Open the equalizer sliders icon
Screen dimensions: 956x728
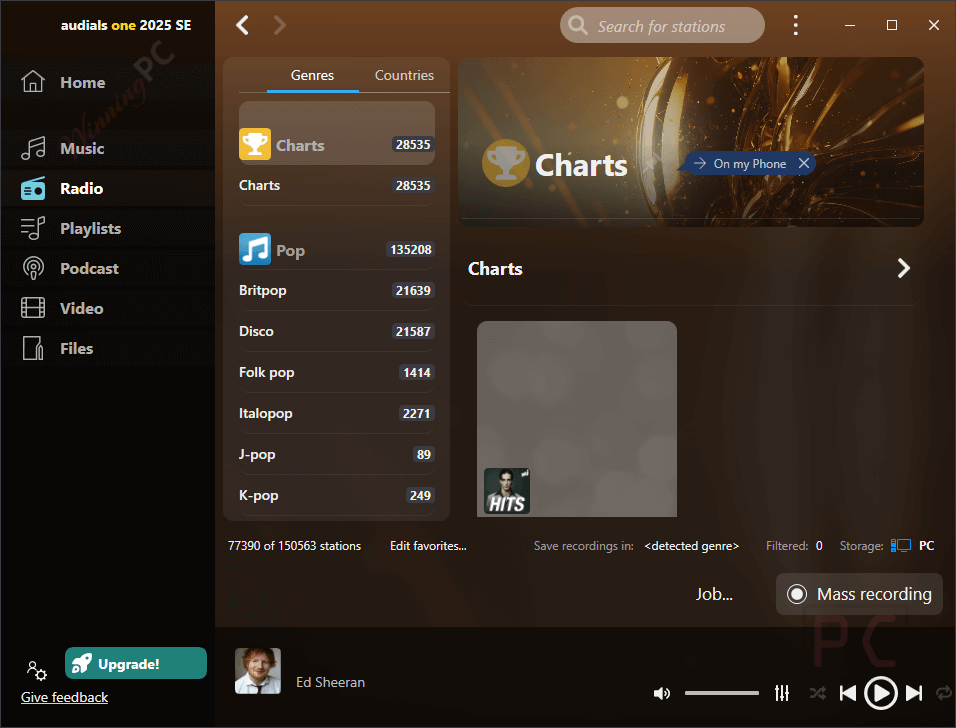click(782, 693)
